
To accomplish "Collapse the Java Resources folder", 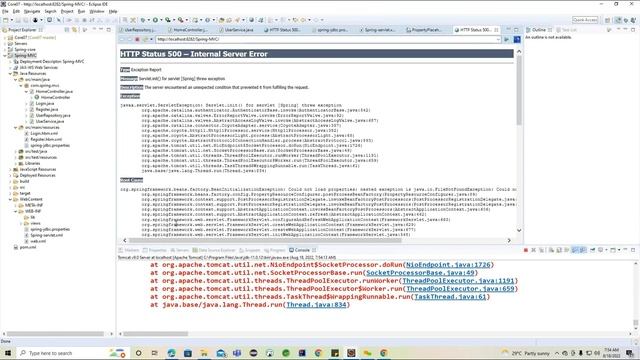I will 10,73.
